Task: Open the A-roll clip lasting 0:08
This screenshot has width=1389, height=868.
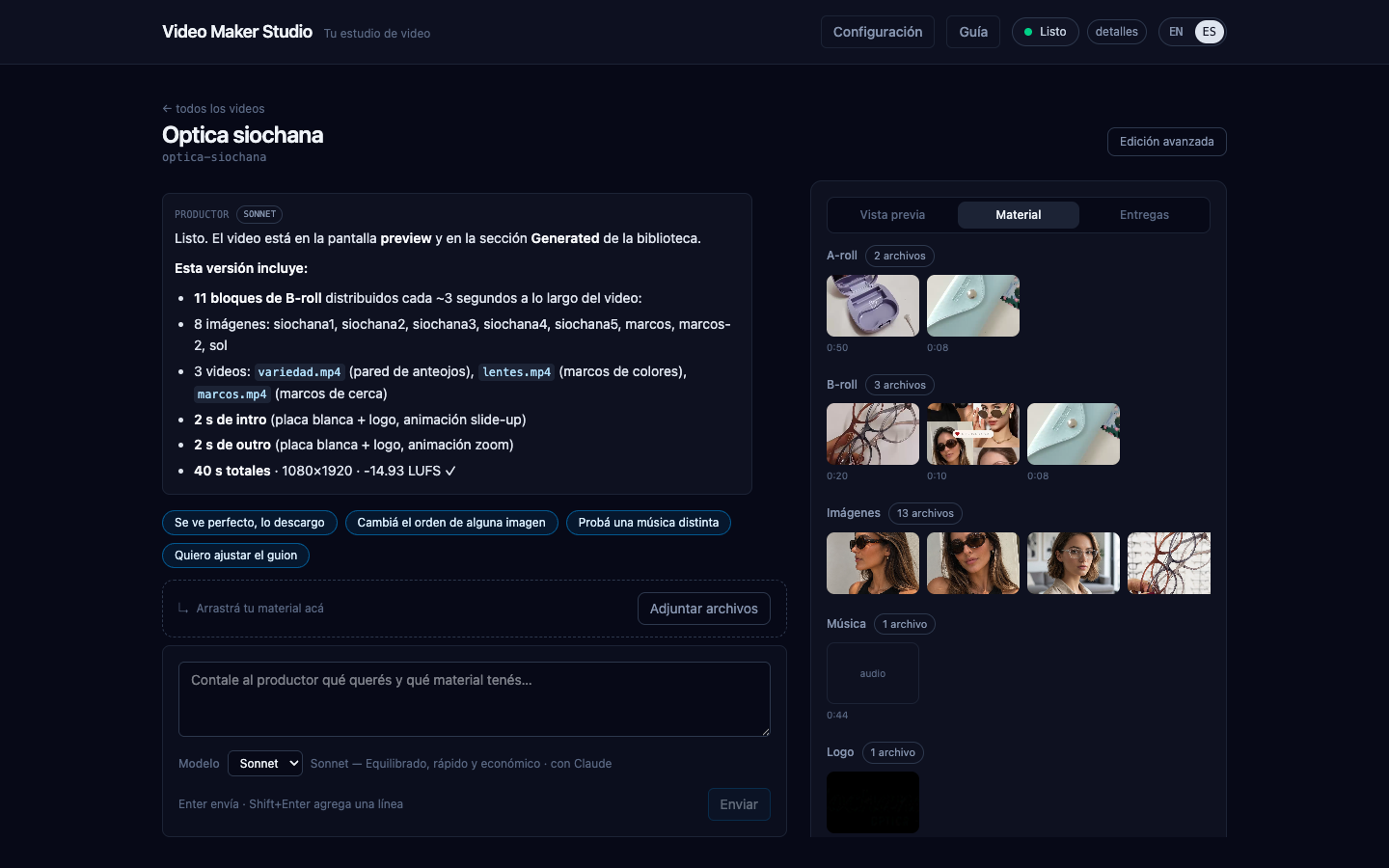Action: click(973, 306)
